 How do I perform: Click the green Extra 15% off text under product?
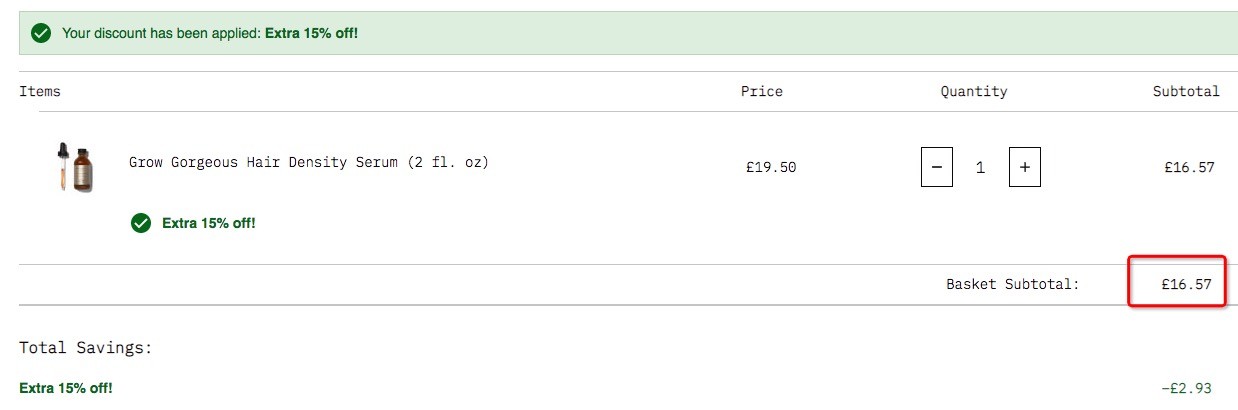coord(209,223)
